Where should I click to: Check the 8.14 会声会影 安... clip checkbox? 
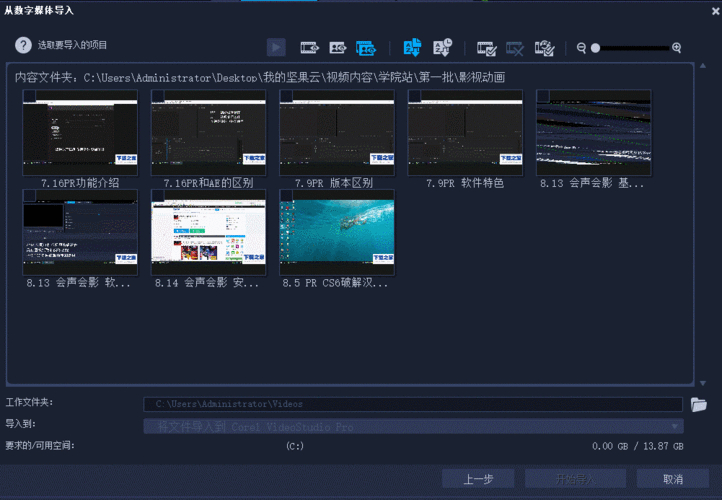pos(158,196)
